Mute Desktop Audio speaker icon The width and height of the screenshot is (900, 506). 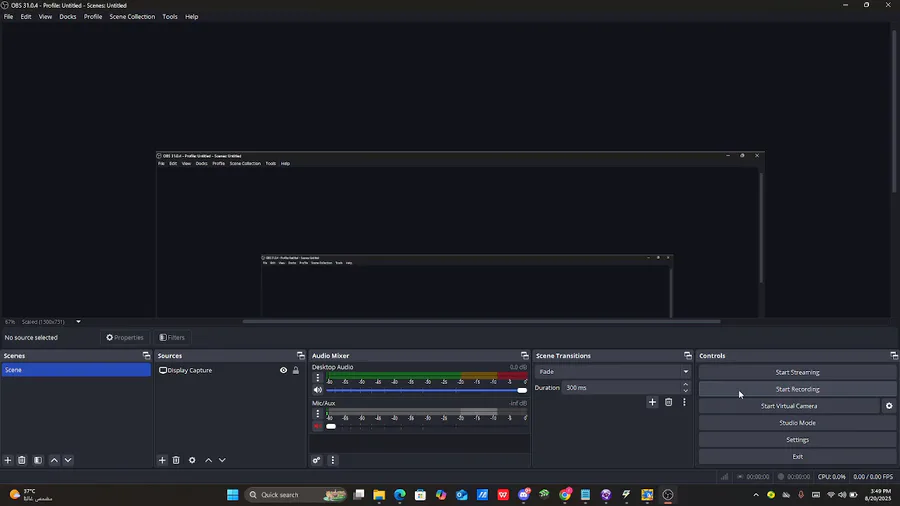[317, 390]
